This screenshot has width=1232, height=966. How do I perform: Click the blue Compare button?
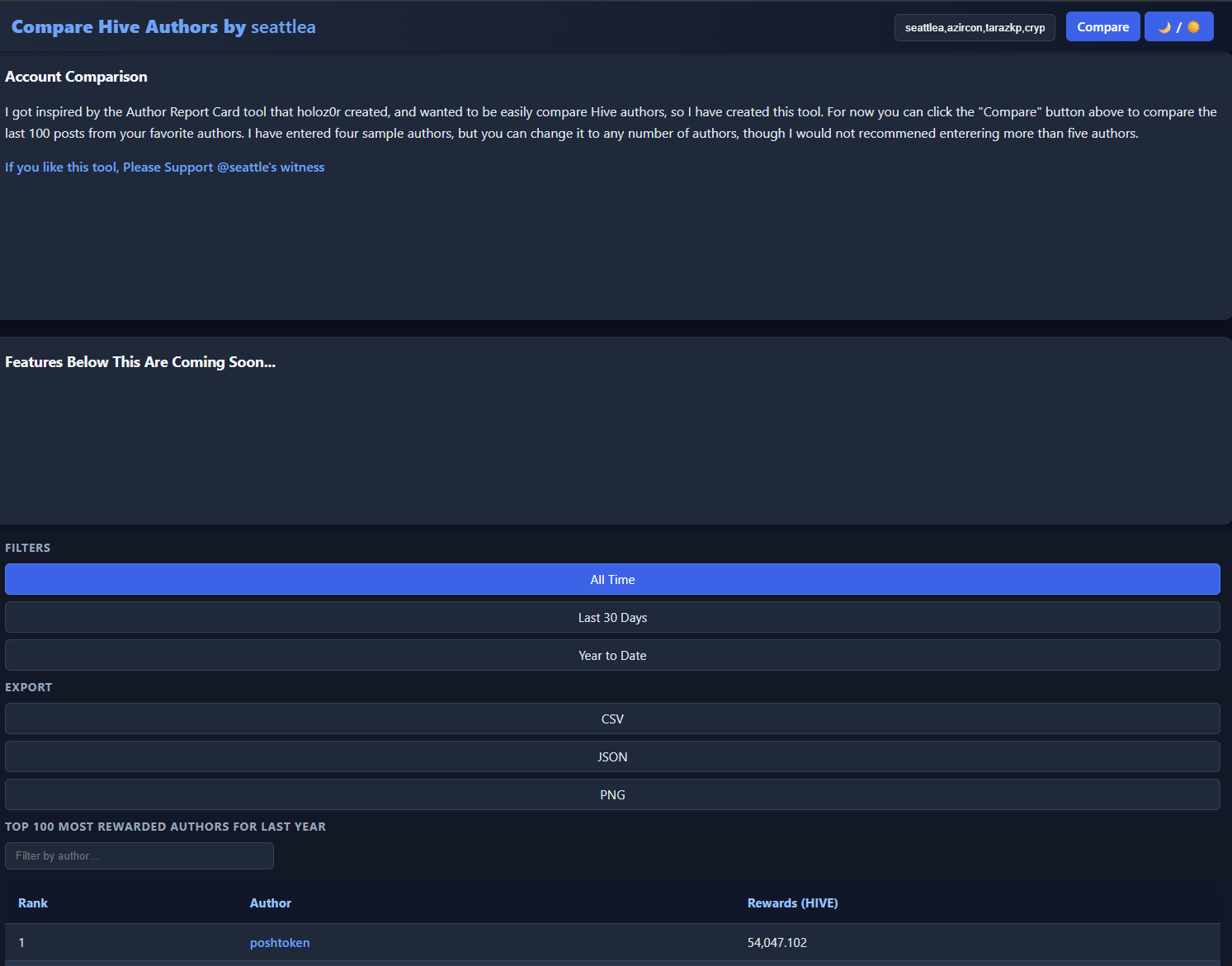tap(1102, 26)
